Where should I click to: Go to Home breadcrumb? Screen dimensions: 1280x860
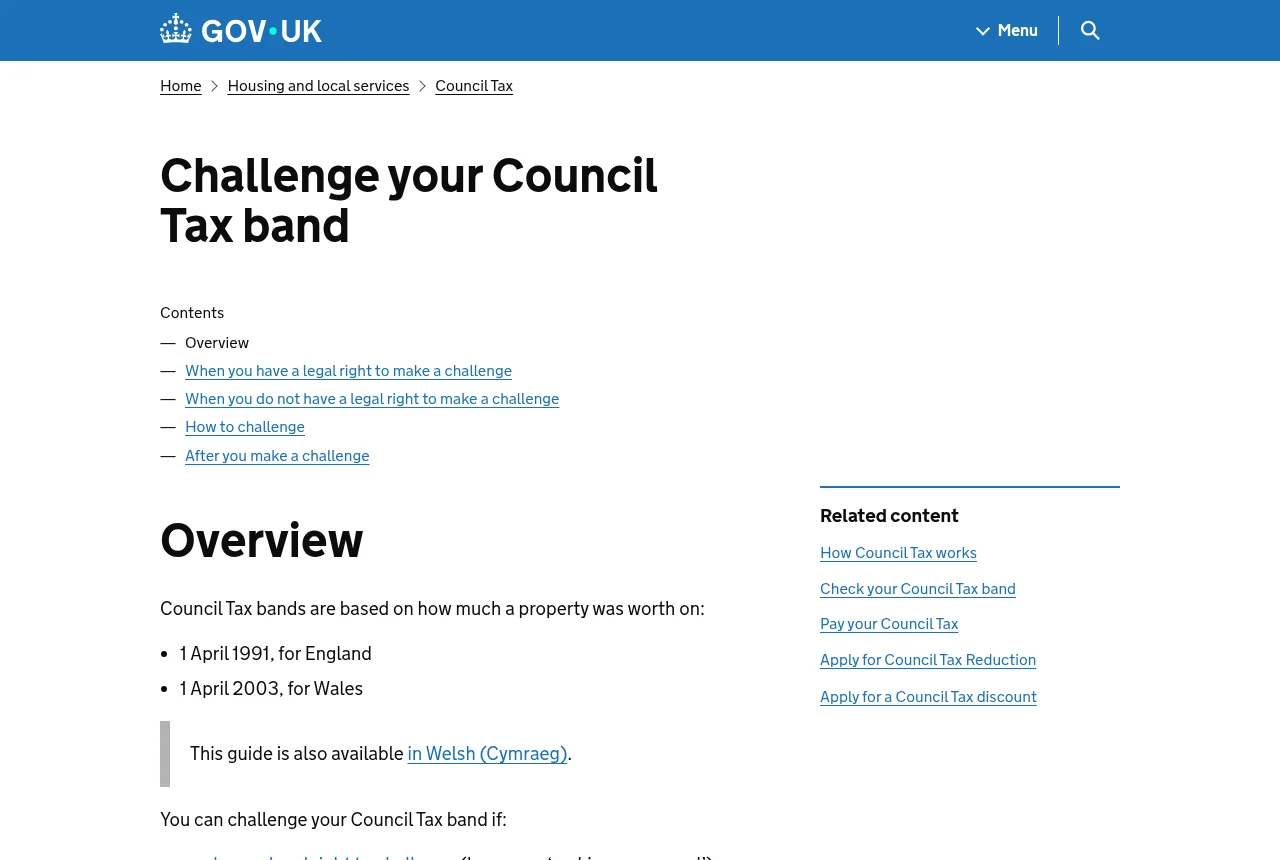(x=181, y=86)
